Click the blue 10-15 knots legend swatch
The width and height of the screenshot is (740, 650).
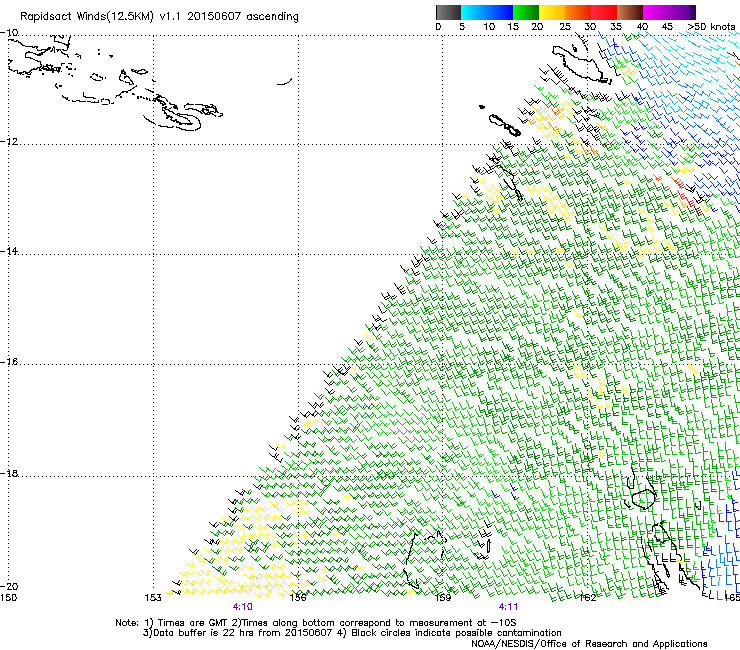point(500,12)
